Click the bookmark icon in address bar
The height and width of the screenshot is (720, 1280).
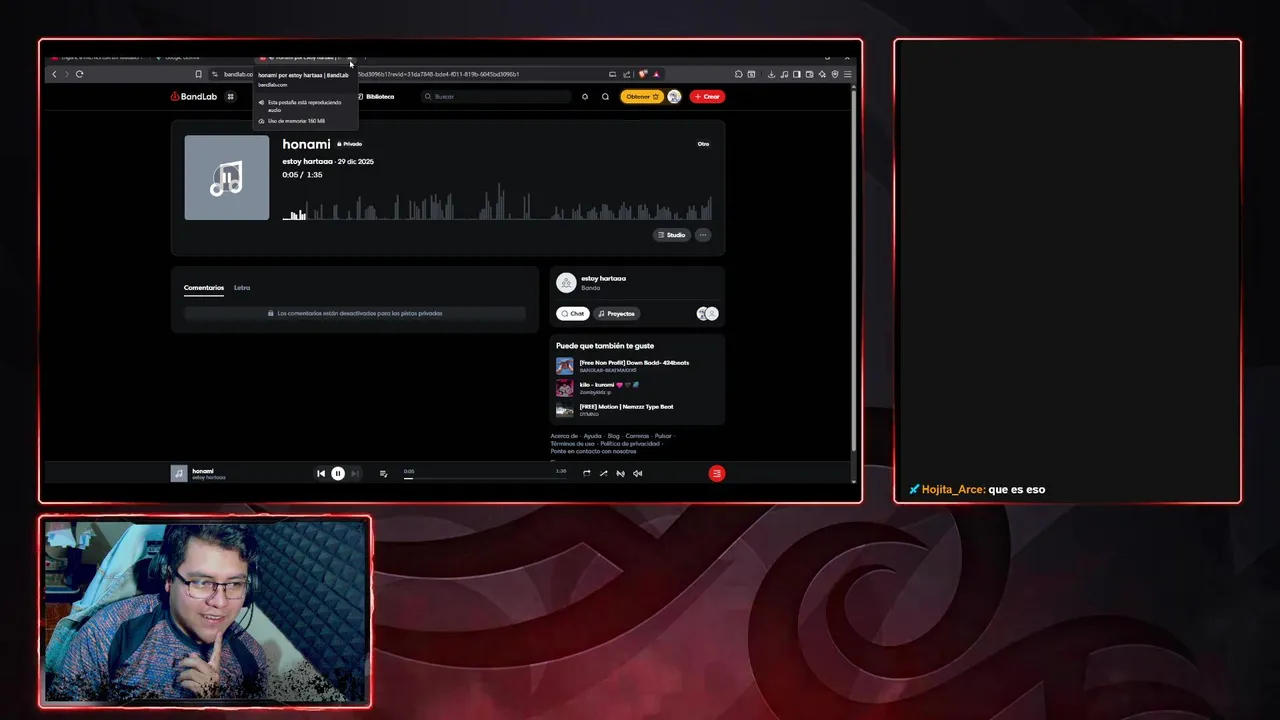point(198,74)
